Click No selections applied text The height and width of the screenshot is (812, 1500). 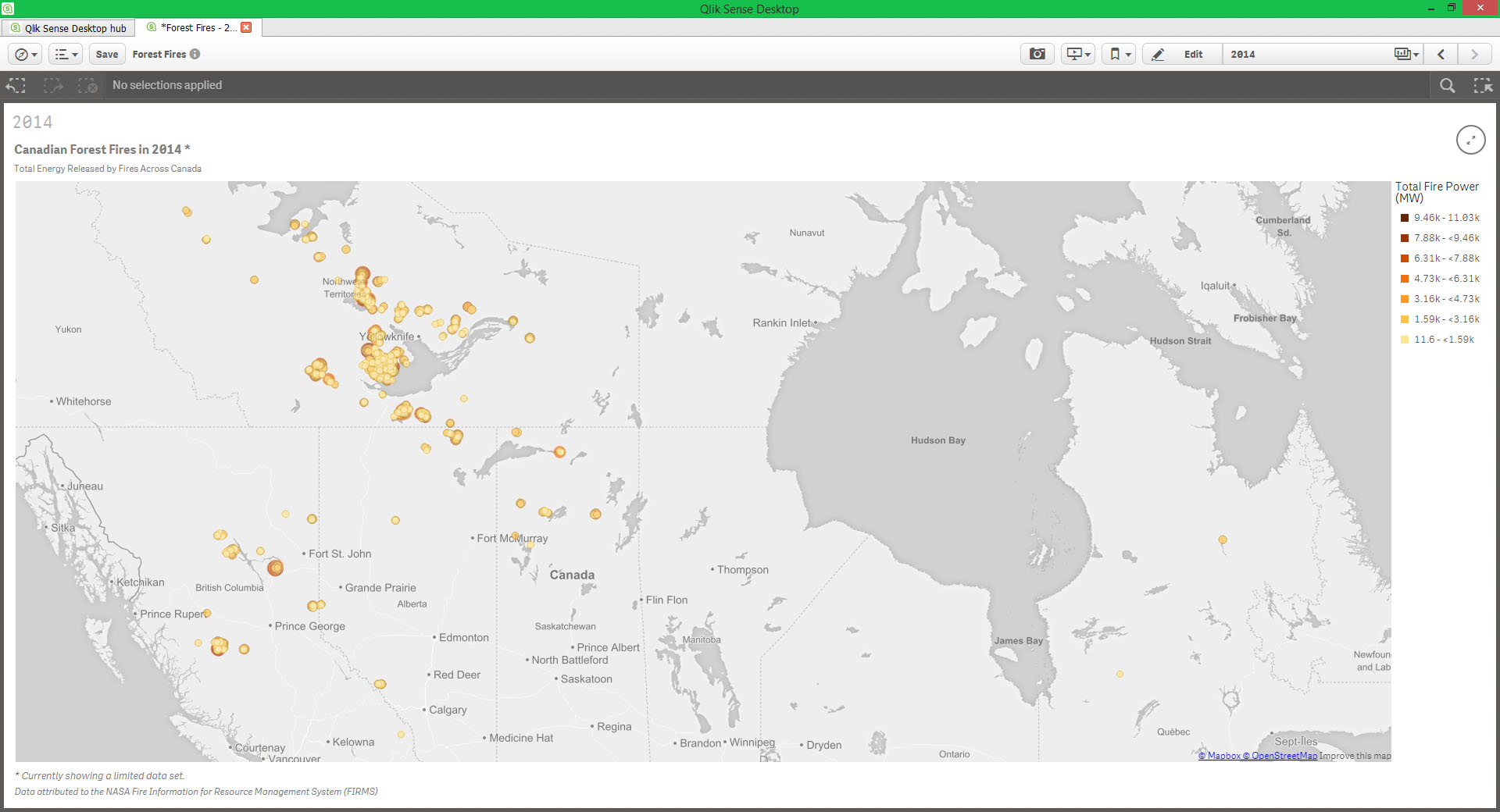pos(167,85)
